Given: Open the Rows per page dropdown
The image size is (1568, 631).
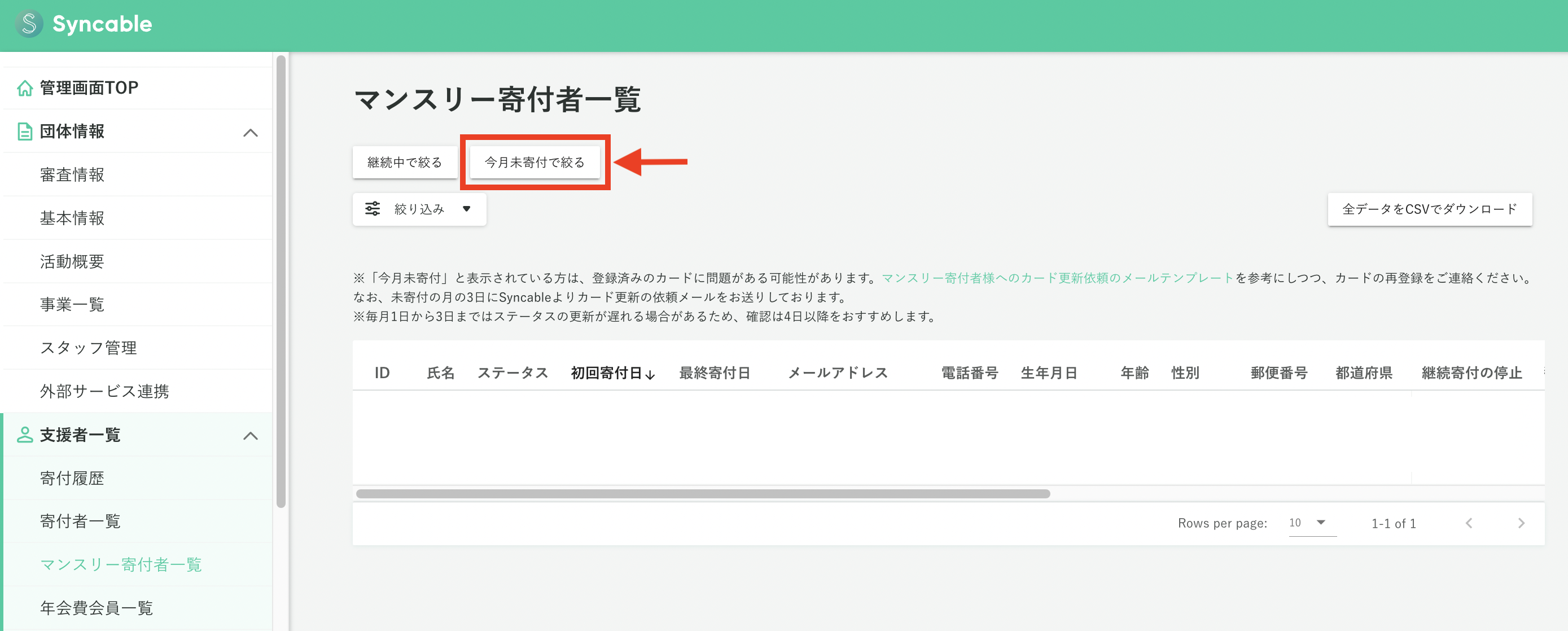Looking at the screenshot, I should click(1309, 523).
